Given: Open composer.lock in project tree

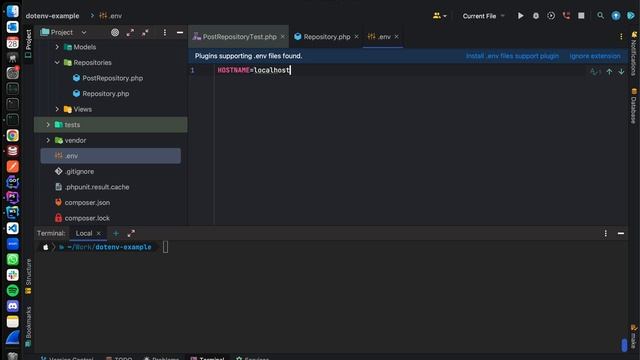Looking at the screenshot, I should pyautogui.click(x=82, y=218).
